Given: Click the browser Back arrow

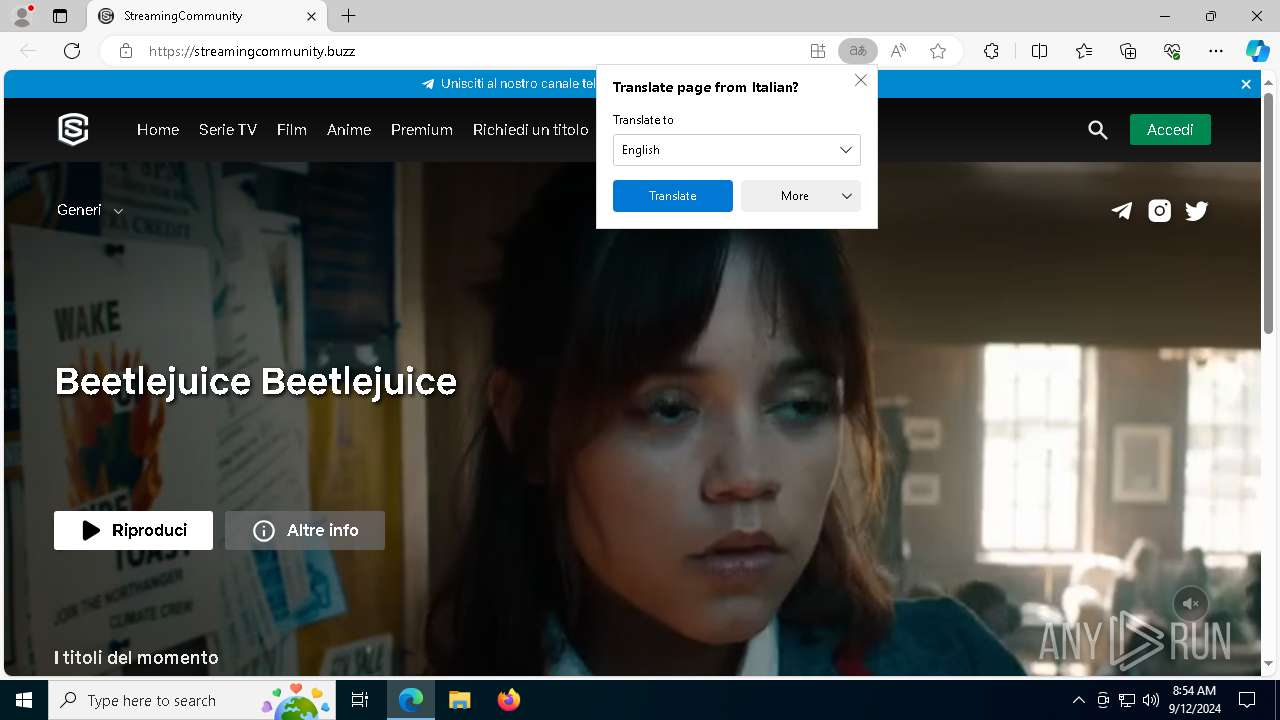Looking at the screenshot, I should pos(28,51).
